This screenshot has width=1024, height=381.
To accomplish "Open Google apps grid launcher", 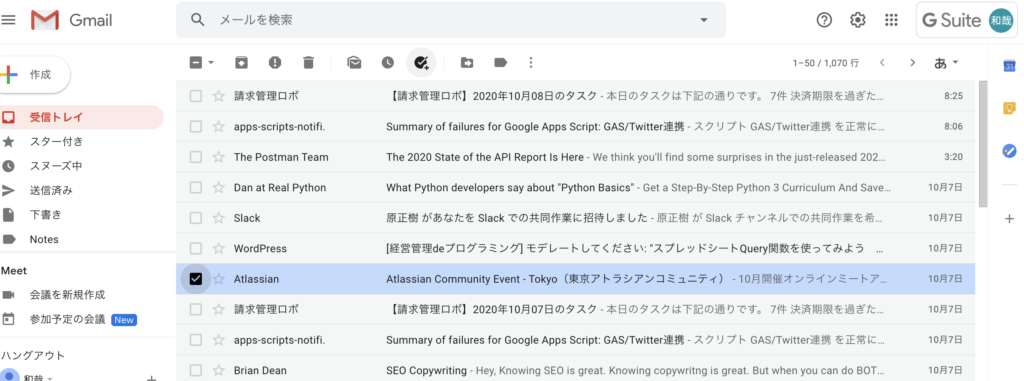I will [891, 20].
